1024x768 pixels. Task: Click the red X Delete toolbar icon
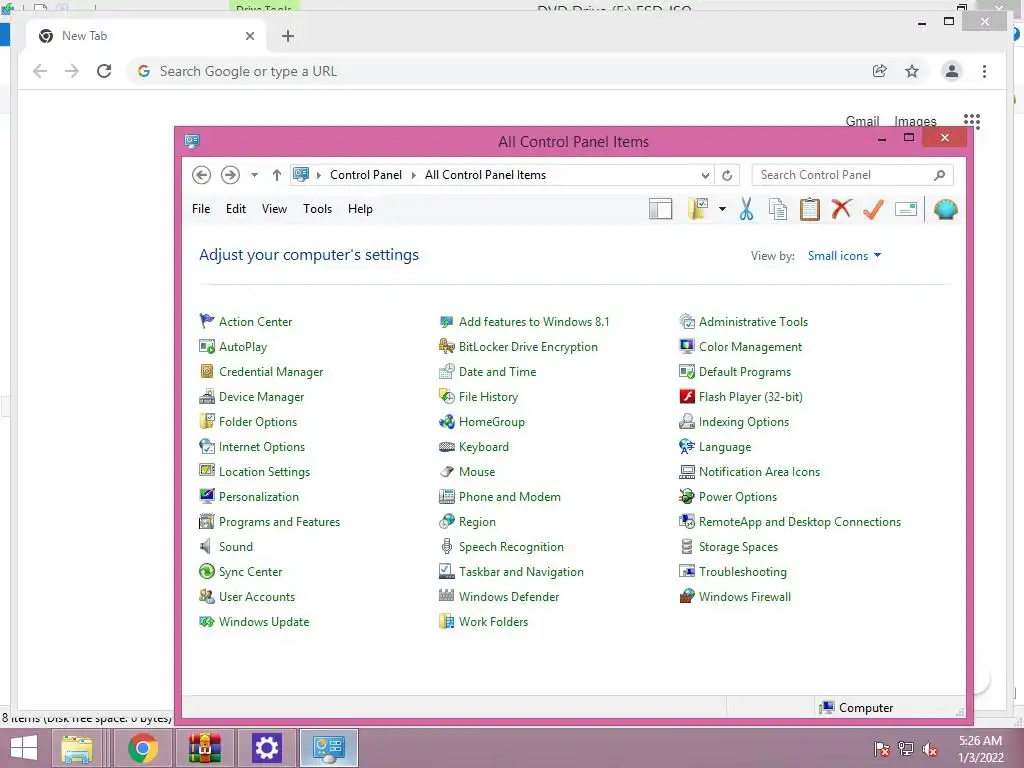pos(841,209)
